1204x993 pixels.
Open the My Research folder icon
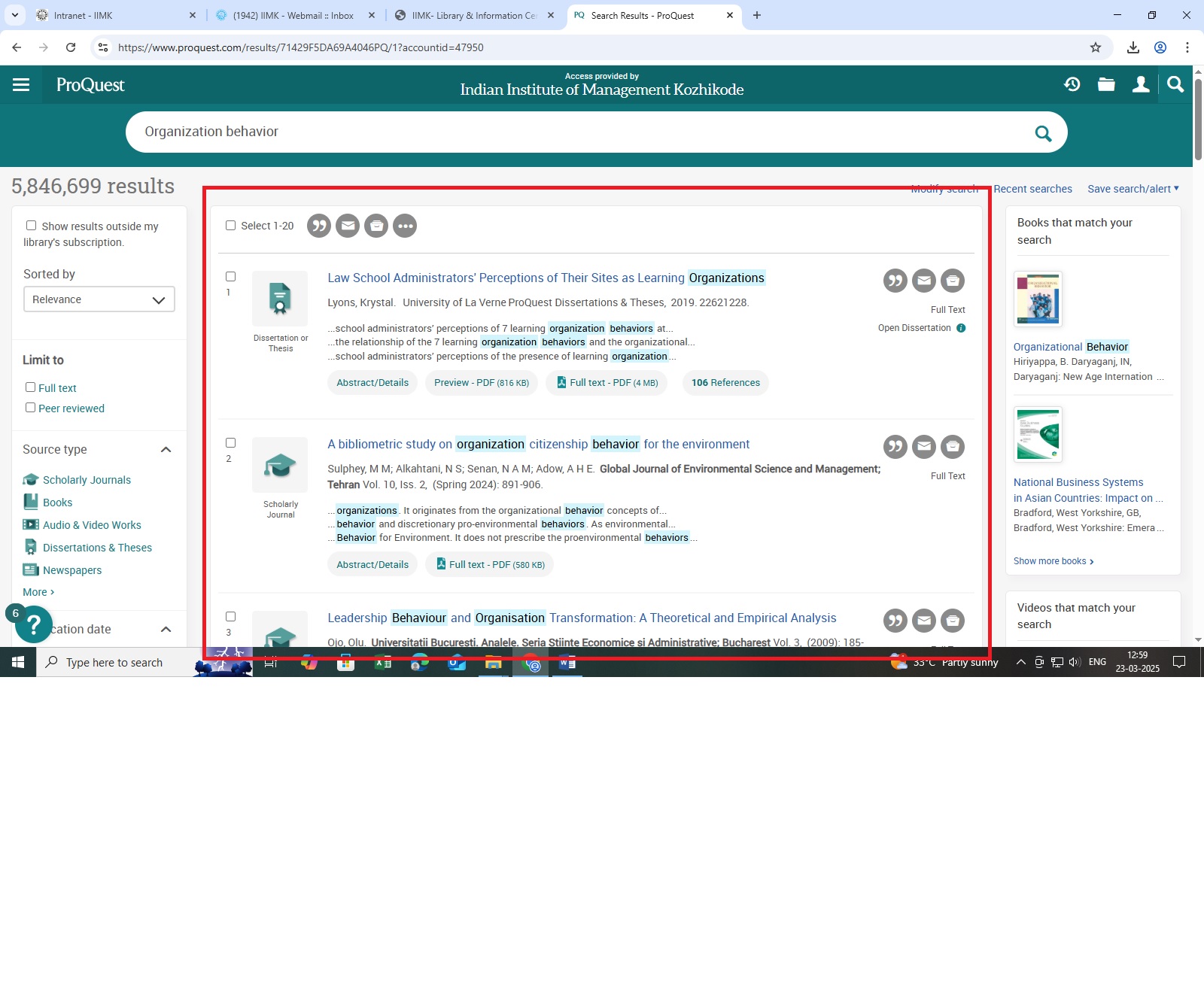click(1106, 84)
